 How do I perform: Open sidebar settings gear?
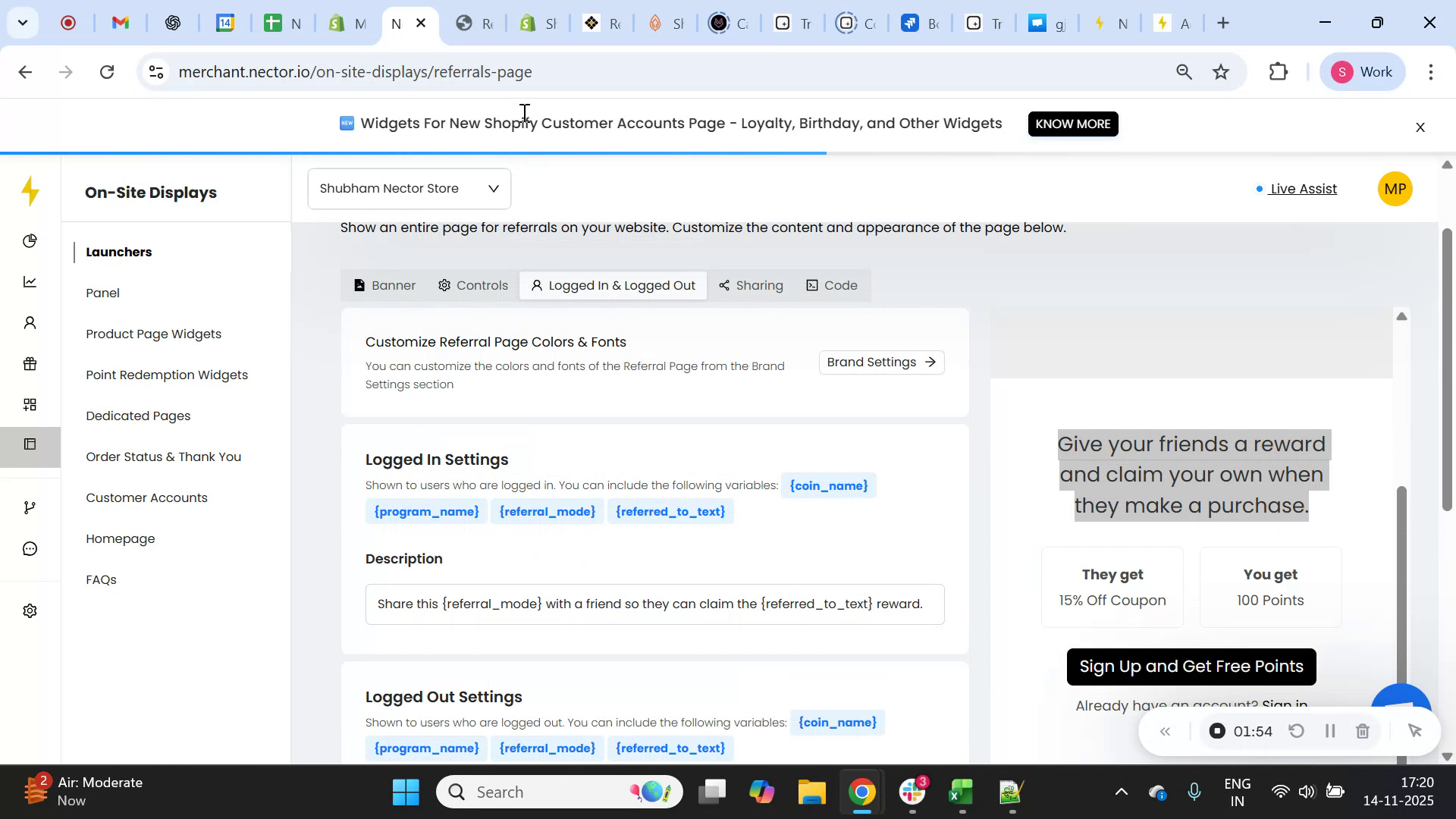tap(30, 610)
